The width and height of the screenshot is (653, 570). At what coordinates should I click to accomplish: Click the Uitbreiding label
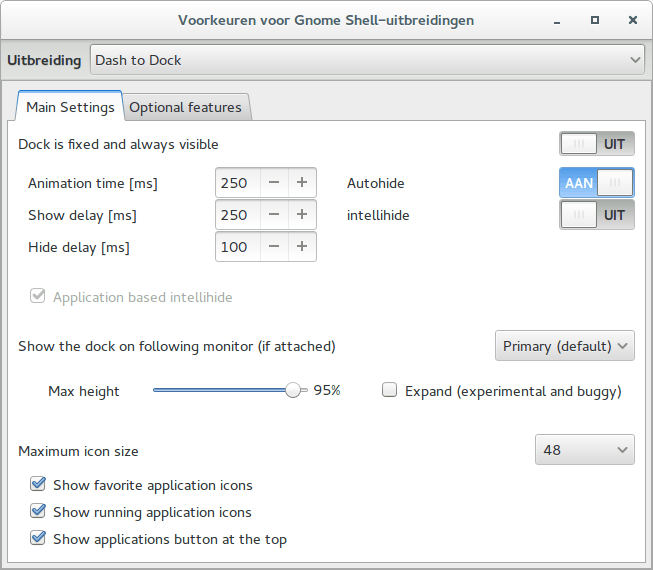click(44, 60)
